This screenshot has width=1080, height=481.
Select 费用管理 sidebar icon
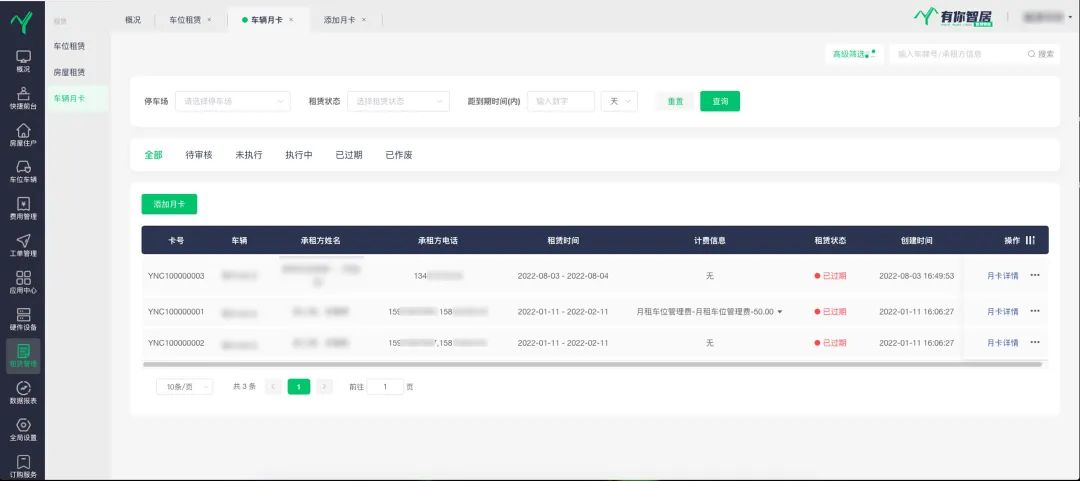[x=23, y=208]
